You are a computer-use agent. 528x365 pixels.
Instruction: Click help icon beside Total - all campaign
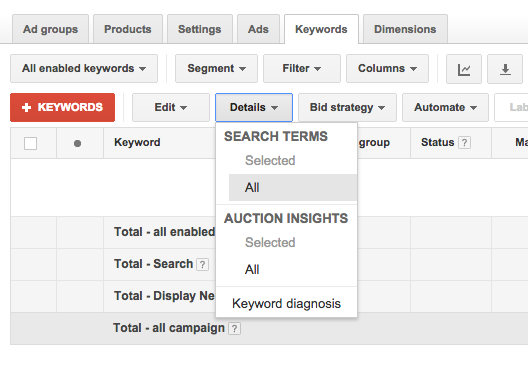(234, 328)
